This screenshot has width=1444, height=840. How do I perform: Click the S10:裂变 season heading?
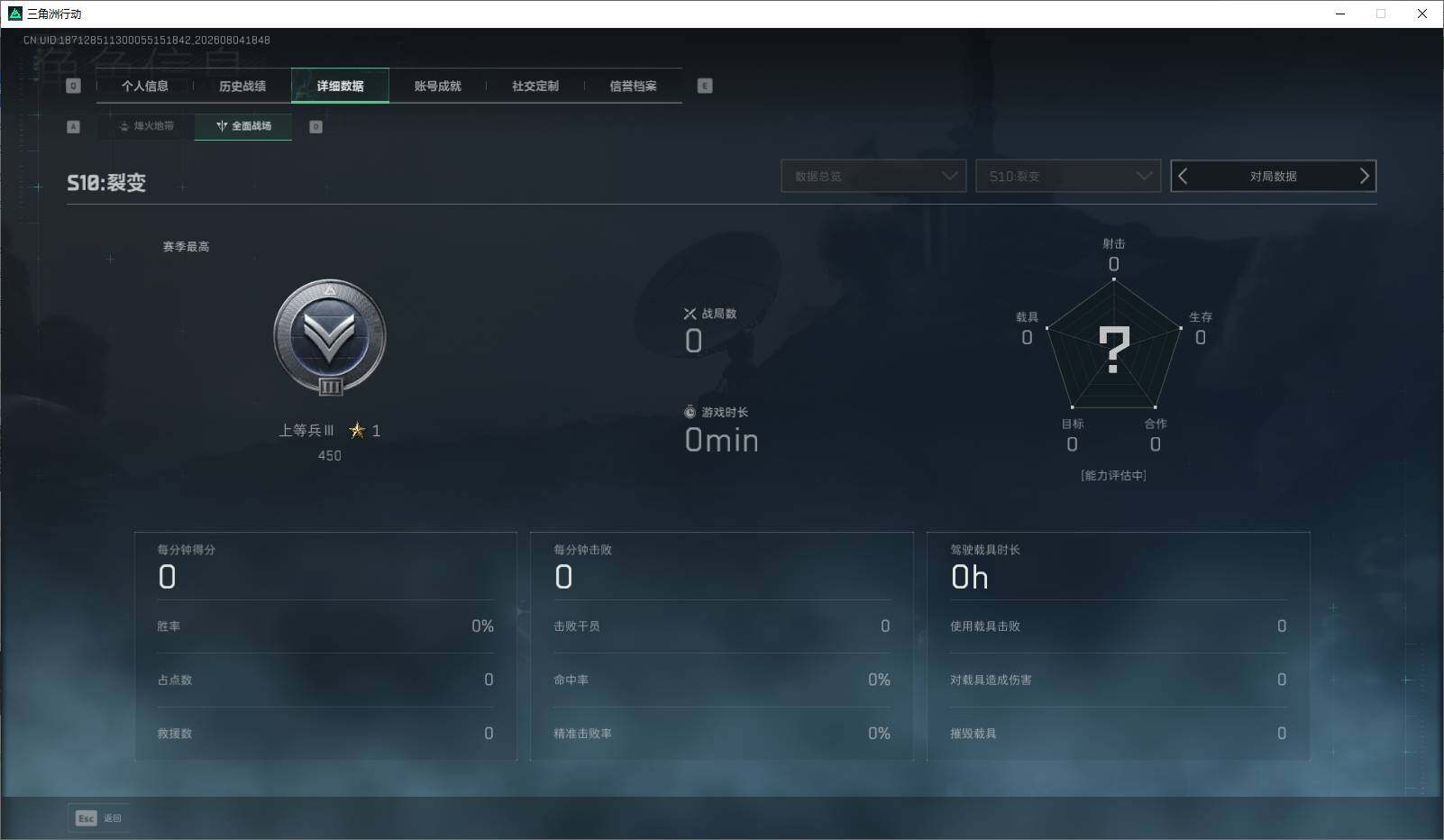tap(106, 182)
